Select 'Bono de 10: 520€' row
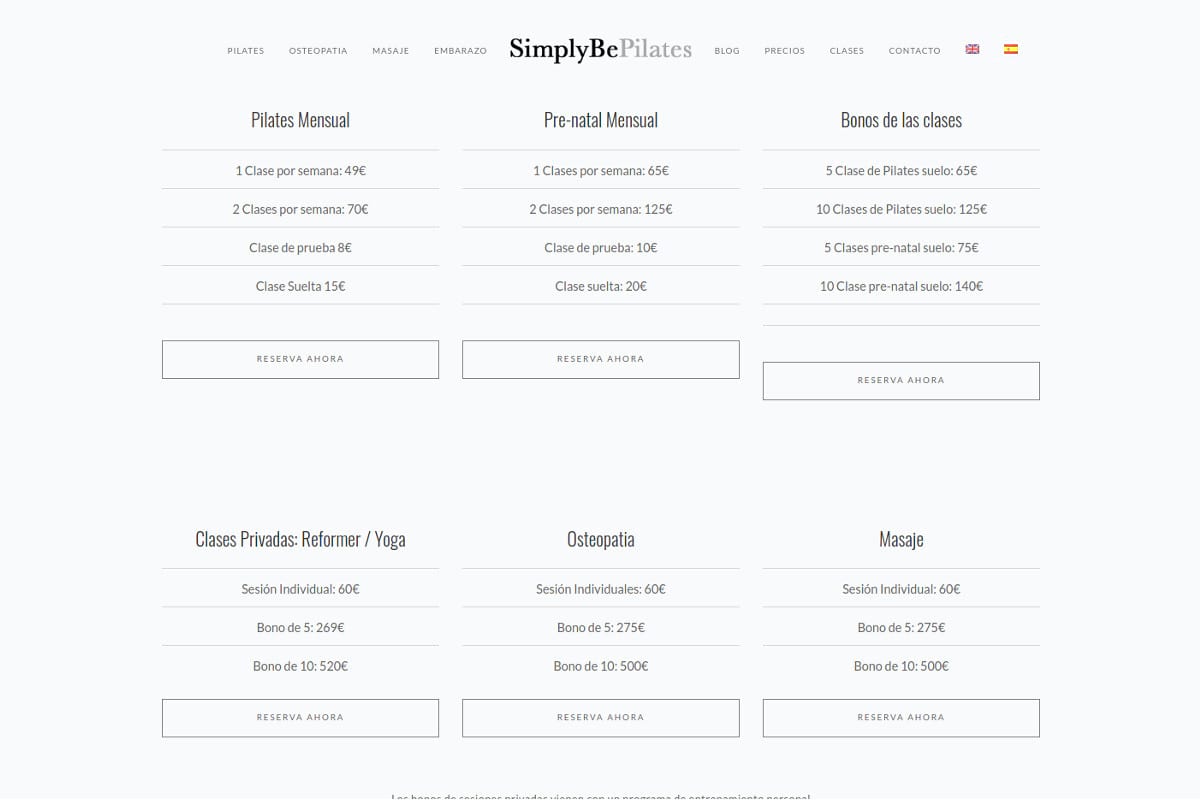Viewport: 1200px width, 800px height. click(x=300, y=666)
